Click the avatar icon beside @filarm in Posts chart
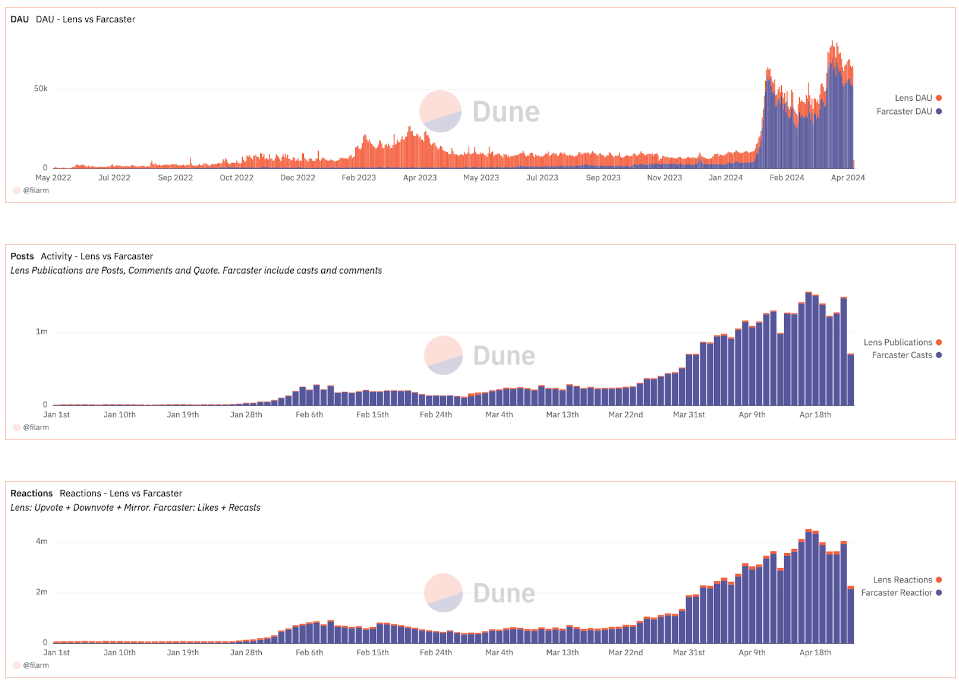Image resolution: width=959 pixels, height=683 pixels. (17, 427)
